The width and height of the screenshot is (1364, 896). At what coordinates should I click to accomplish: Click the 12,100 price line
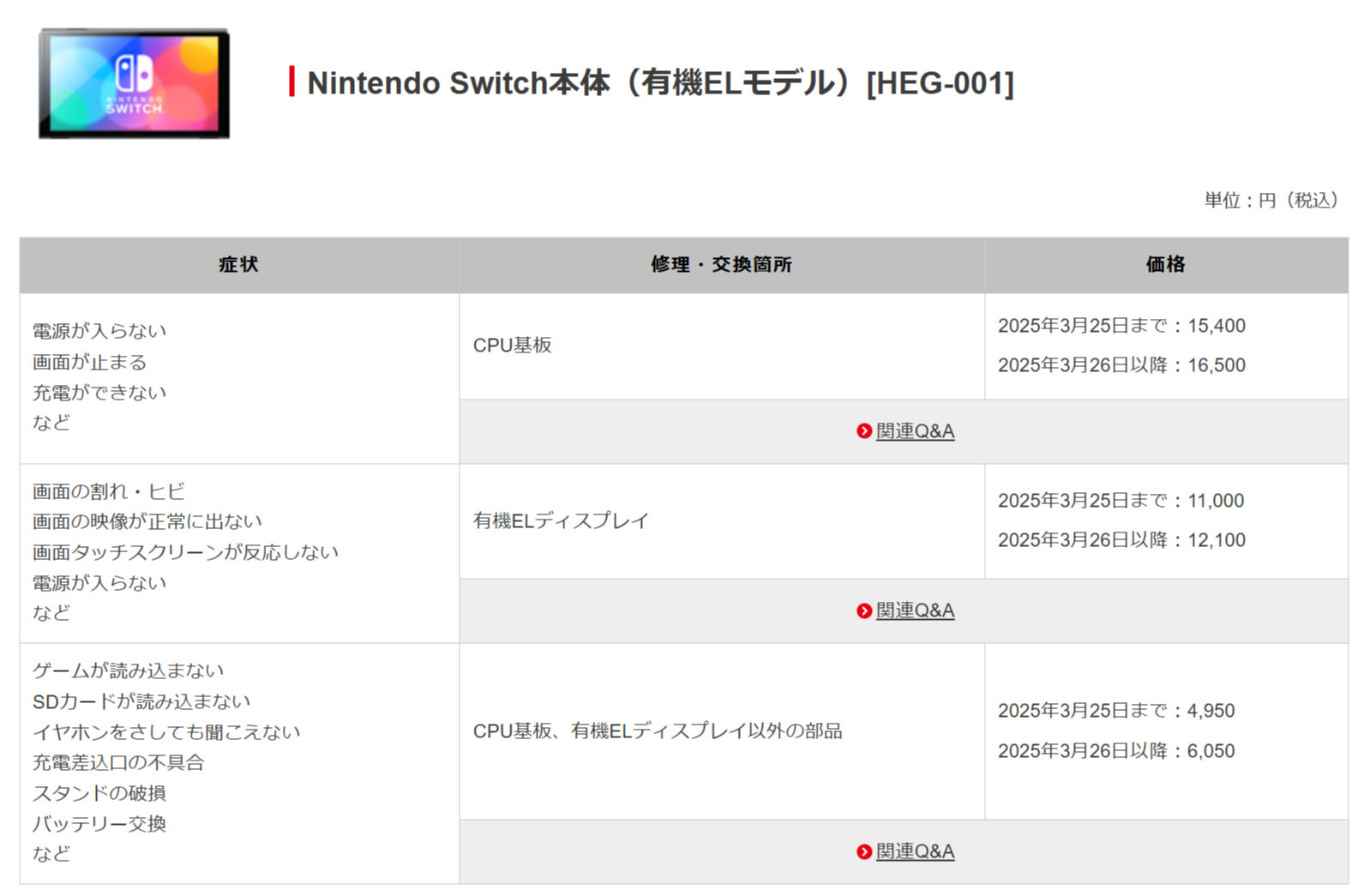[x=1121, y=540]
